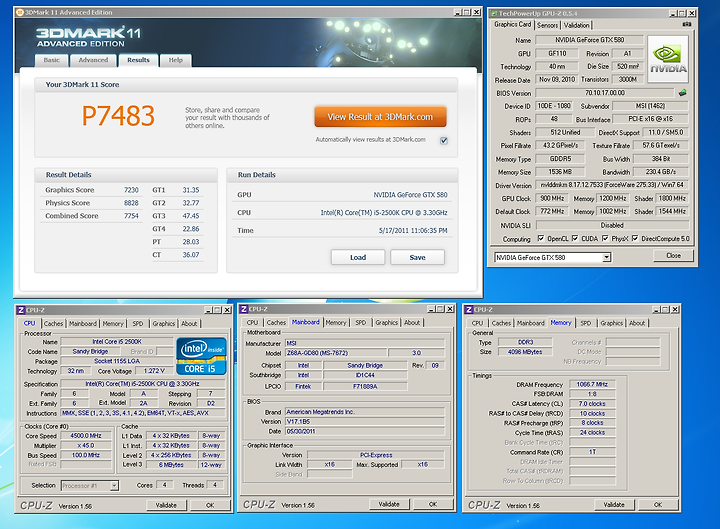Open the Caches tab in the first CPU-Z window

tap(53, 324)
